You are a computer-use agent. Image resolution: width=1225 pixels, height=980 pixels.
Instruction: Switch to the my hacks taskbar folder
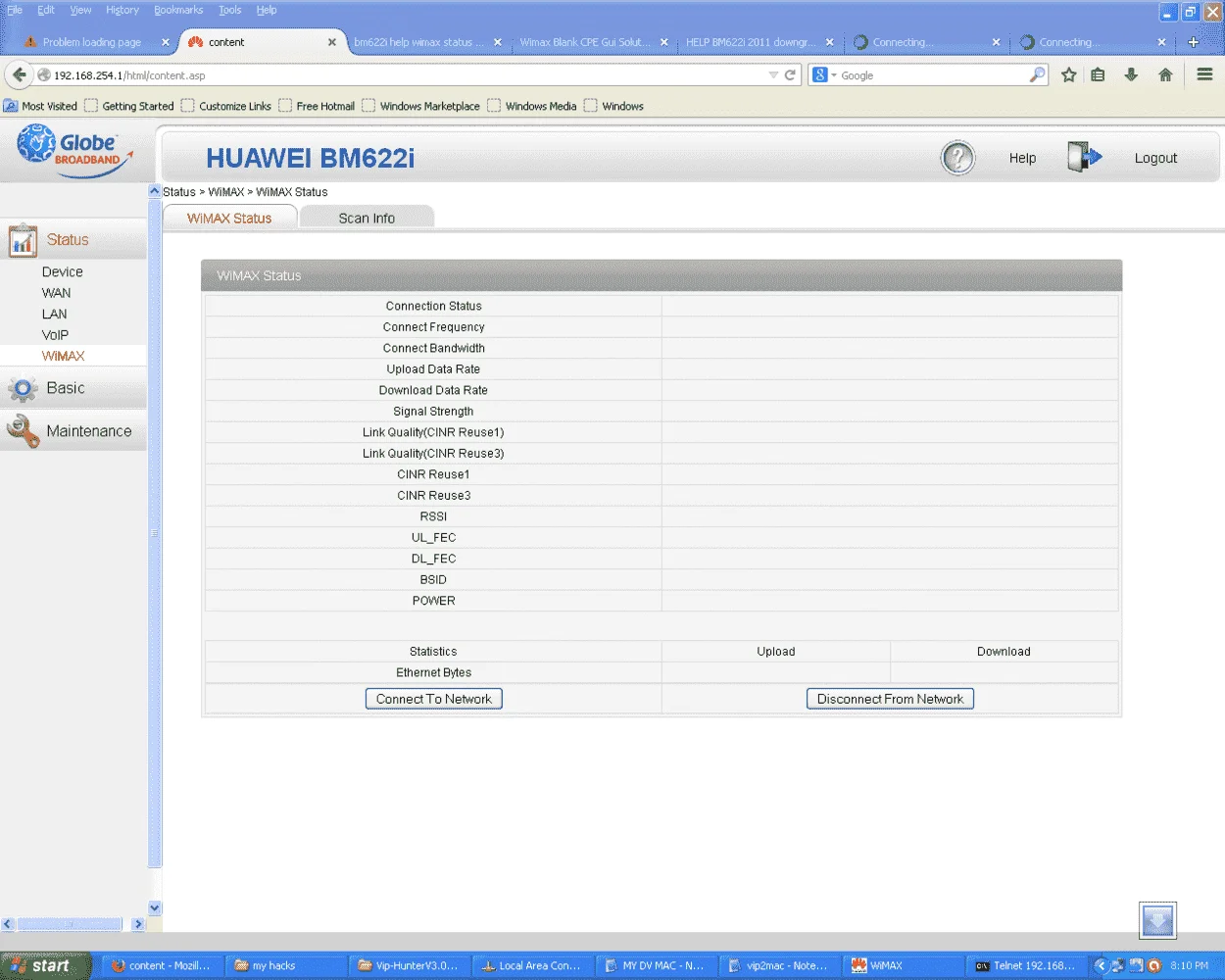point(286,965)
